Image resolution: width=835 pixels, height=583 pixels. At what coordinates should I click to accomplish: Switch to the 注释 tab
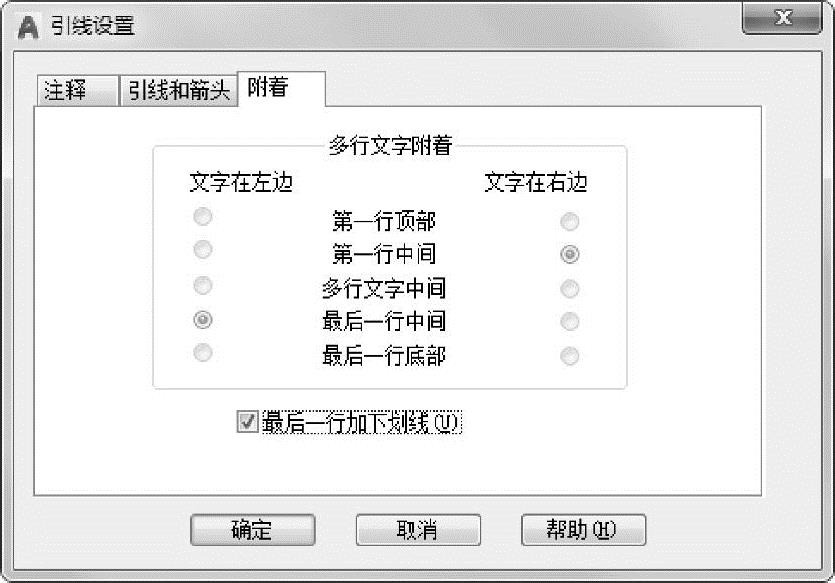(x=68, y=91)
